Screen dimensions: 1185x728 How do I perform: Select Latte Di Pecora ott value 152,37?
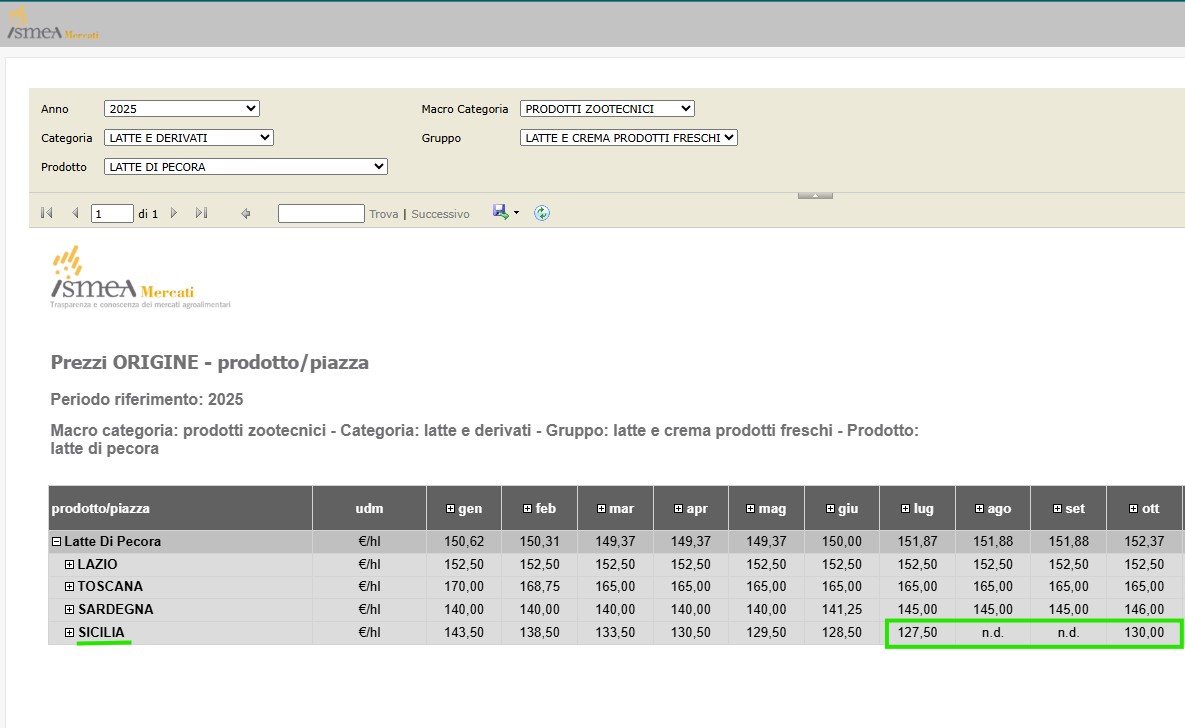(x=1144, y=541)
